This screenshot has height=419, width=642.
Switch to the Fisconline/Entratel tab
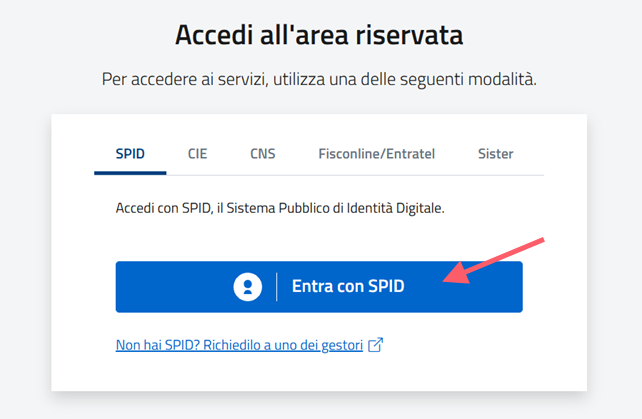[376, 154]
